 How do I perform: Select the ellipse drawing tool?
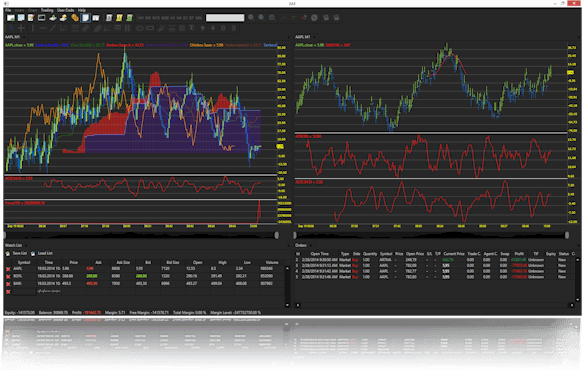[139, 28]
